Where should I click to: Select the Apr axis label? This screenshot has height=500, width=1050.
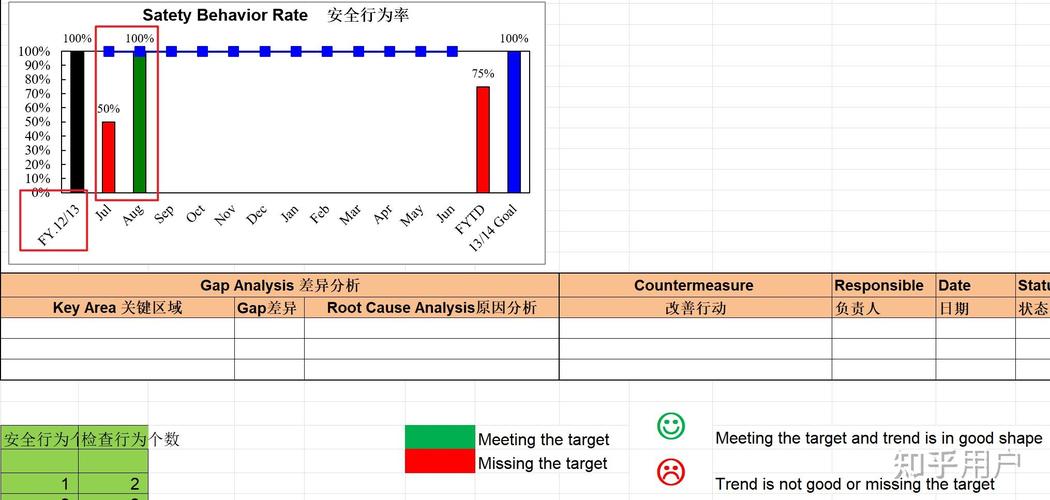click(382, 214)
